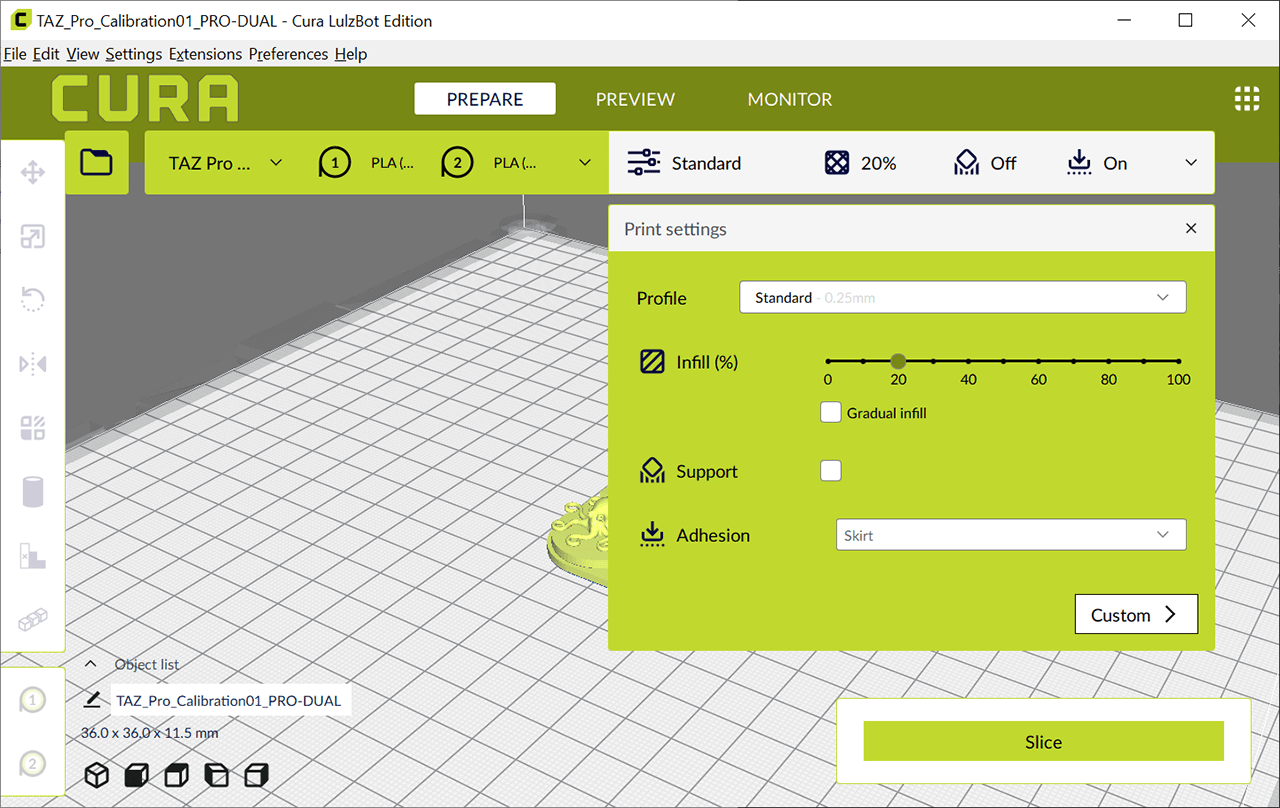Enable Gradual infill checkbox

click(x=831, y=412)
